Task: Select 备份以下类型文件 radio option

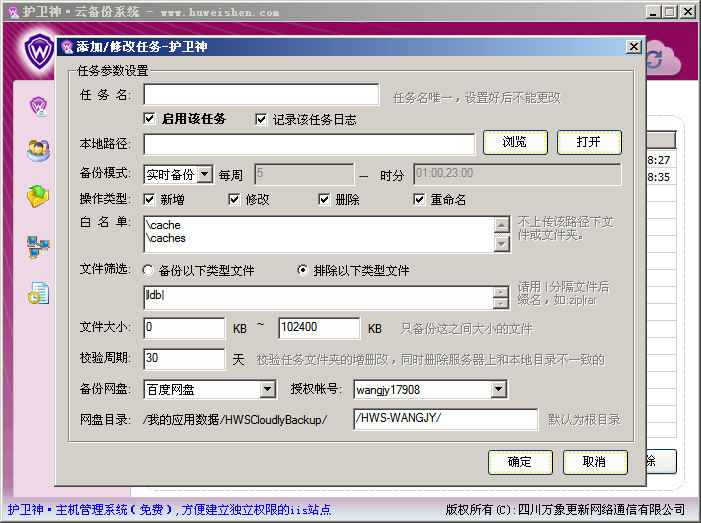Action: 148,270
